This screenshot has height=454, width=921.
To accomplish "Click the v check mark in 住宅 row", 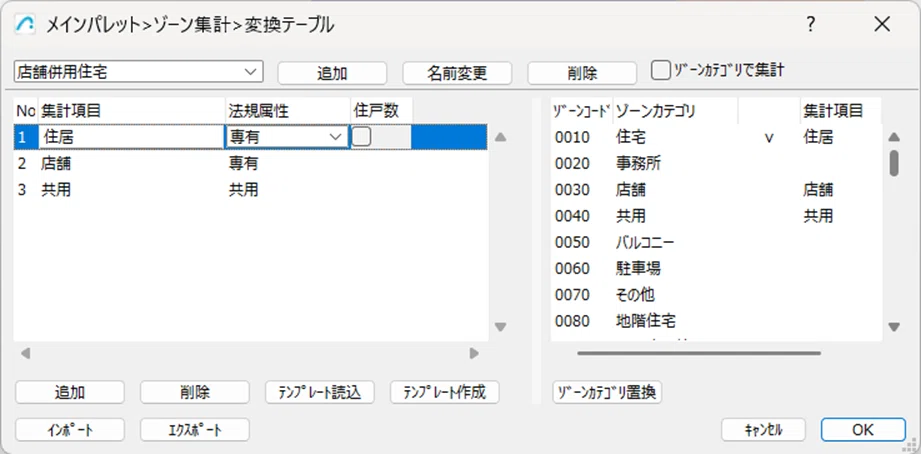I will (x=768, y=139).
